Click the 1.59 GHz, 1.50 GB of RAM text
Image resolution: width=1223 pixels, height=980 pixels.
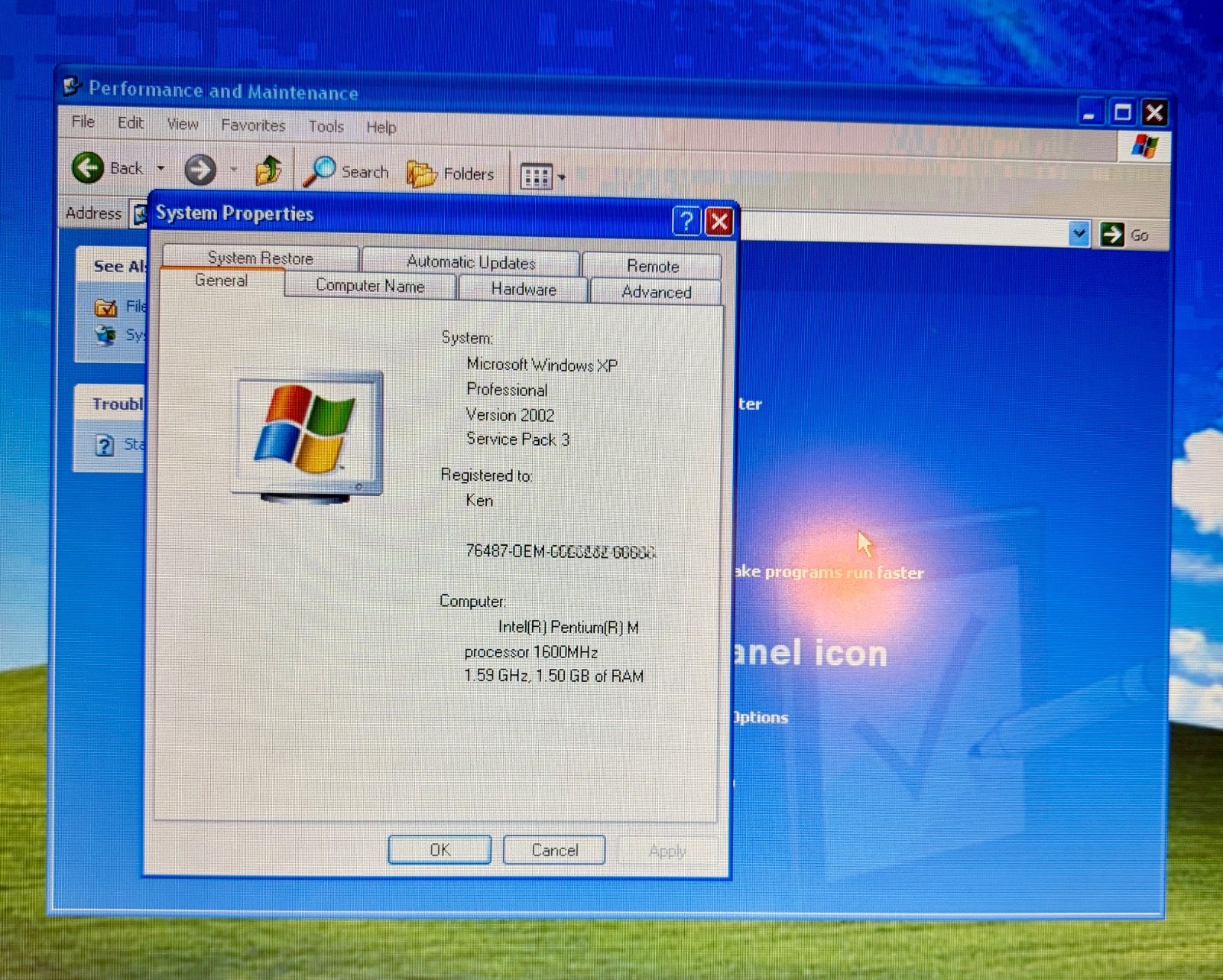coord(553,677)
